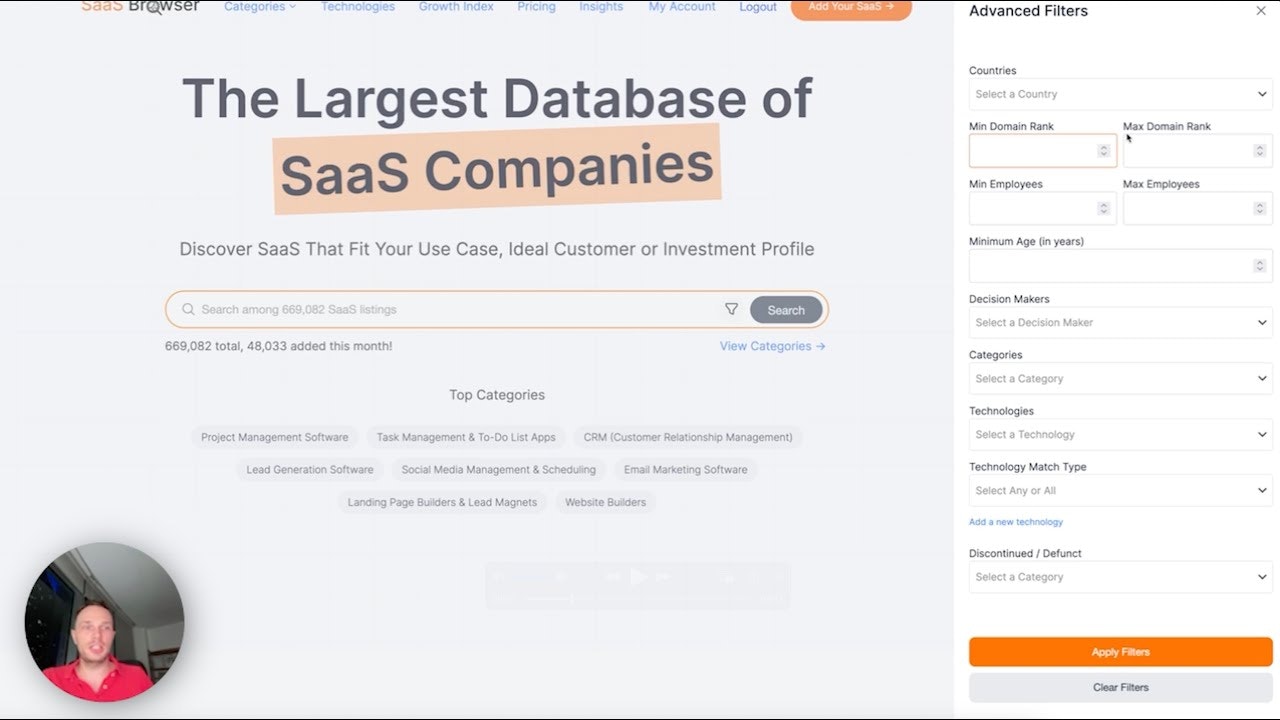Click the Add a new technology link
1280x720 pixels.
[x=1016, y=521]
